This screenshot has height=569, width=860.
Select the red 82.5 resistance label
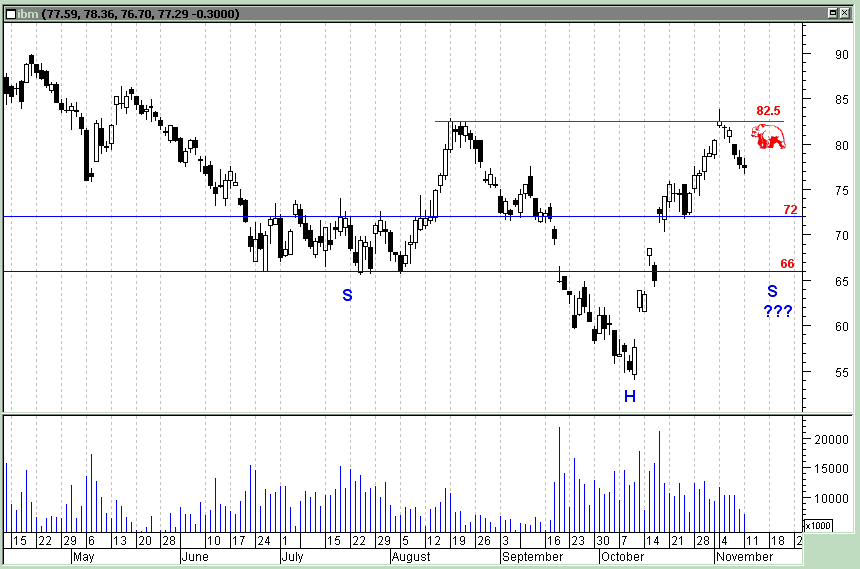pos(768,111)
